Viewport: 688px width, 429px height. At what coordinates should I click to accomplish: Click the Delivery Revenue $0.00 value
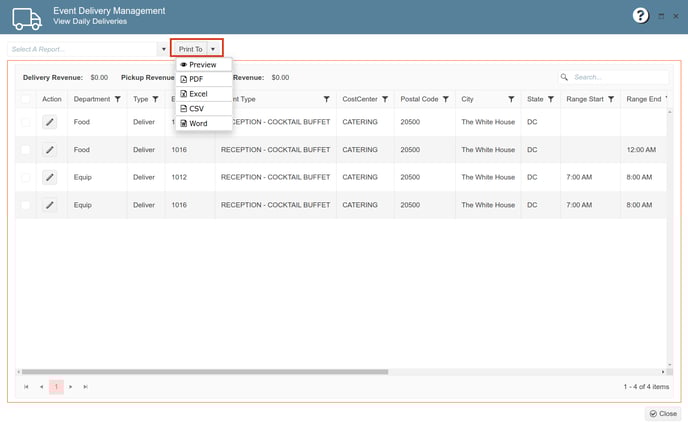point(99,78)
